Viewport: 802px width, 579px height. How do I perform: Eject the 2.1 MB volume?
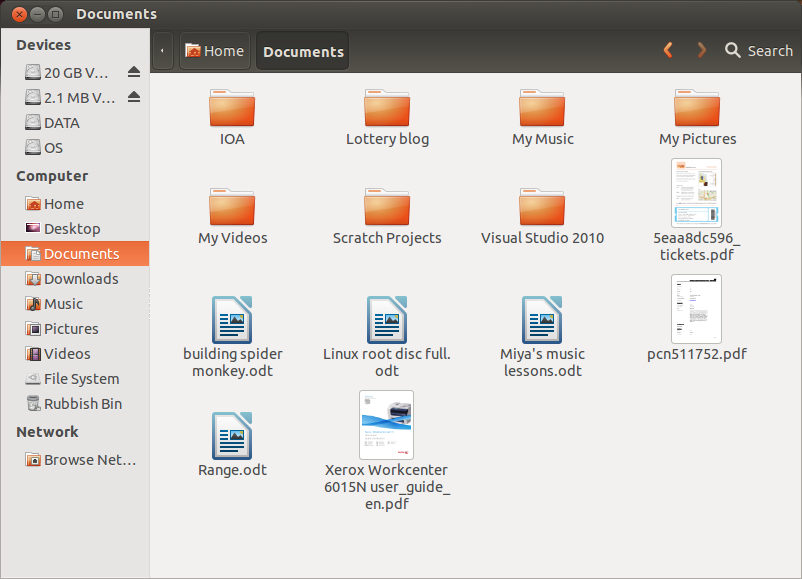click(134, 97)
